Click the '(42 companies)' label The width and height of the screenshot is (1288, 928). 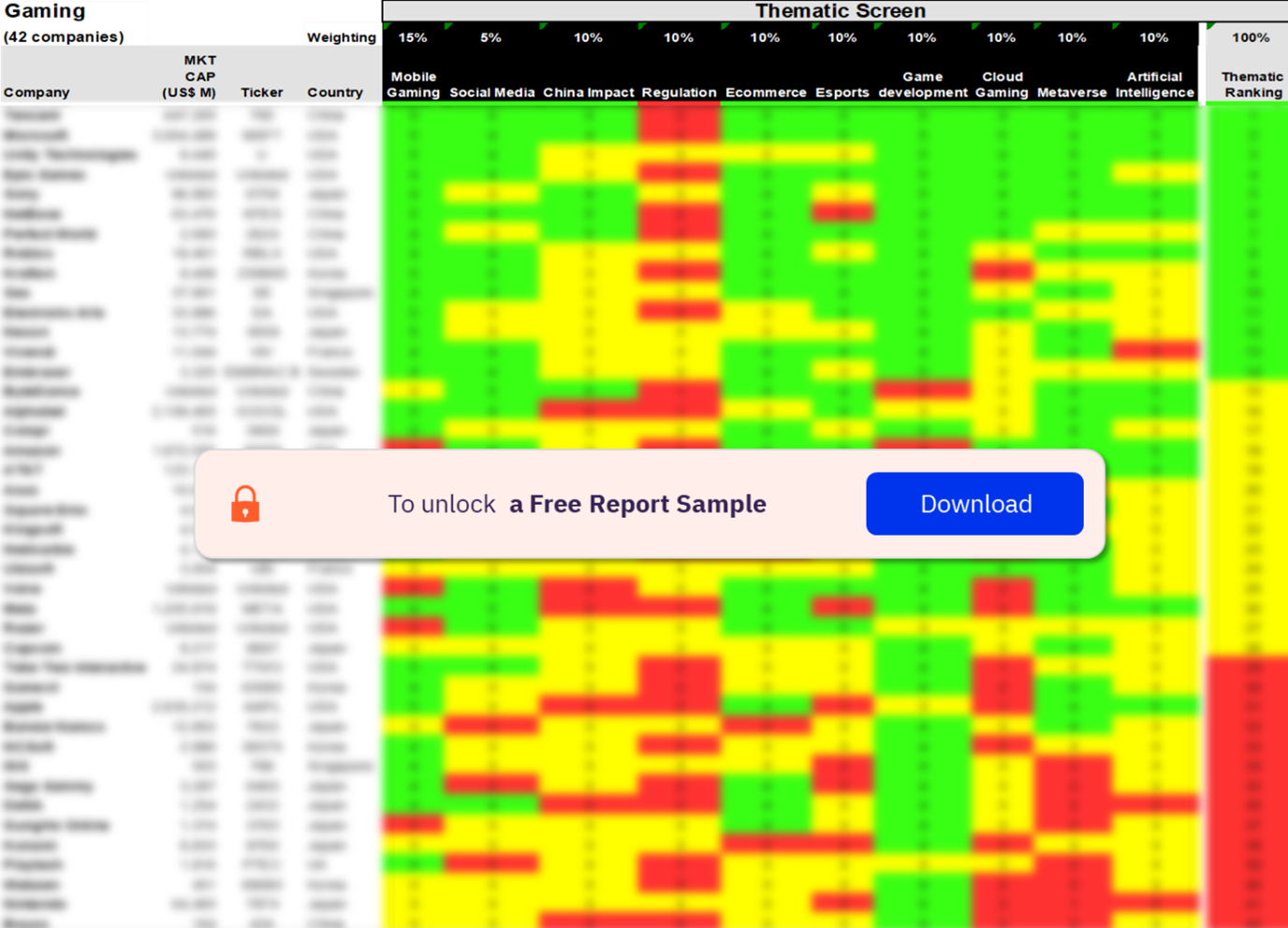point(64,37)
